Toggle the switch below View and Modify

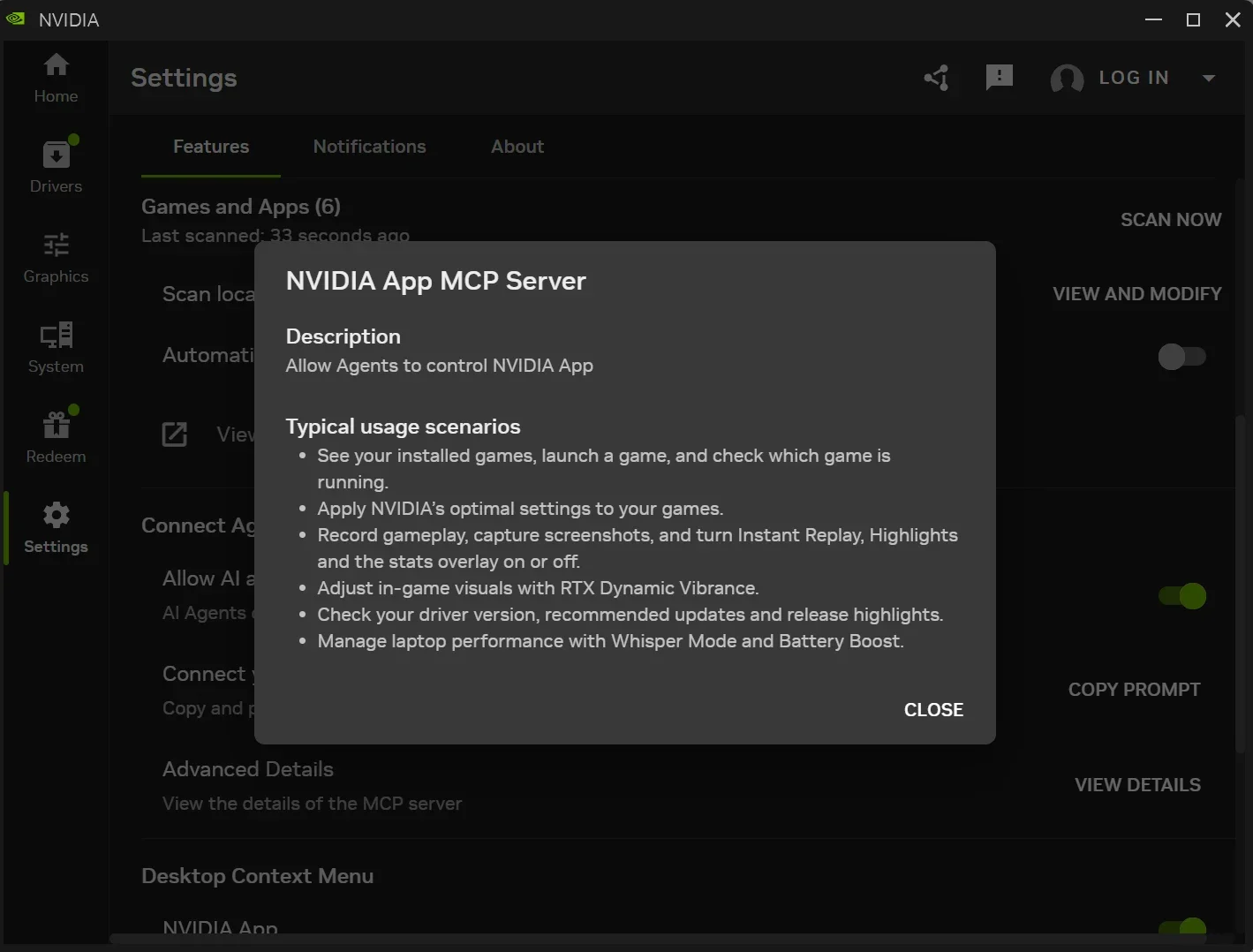click(1182, 356)
